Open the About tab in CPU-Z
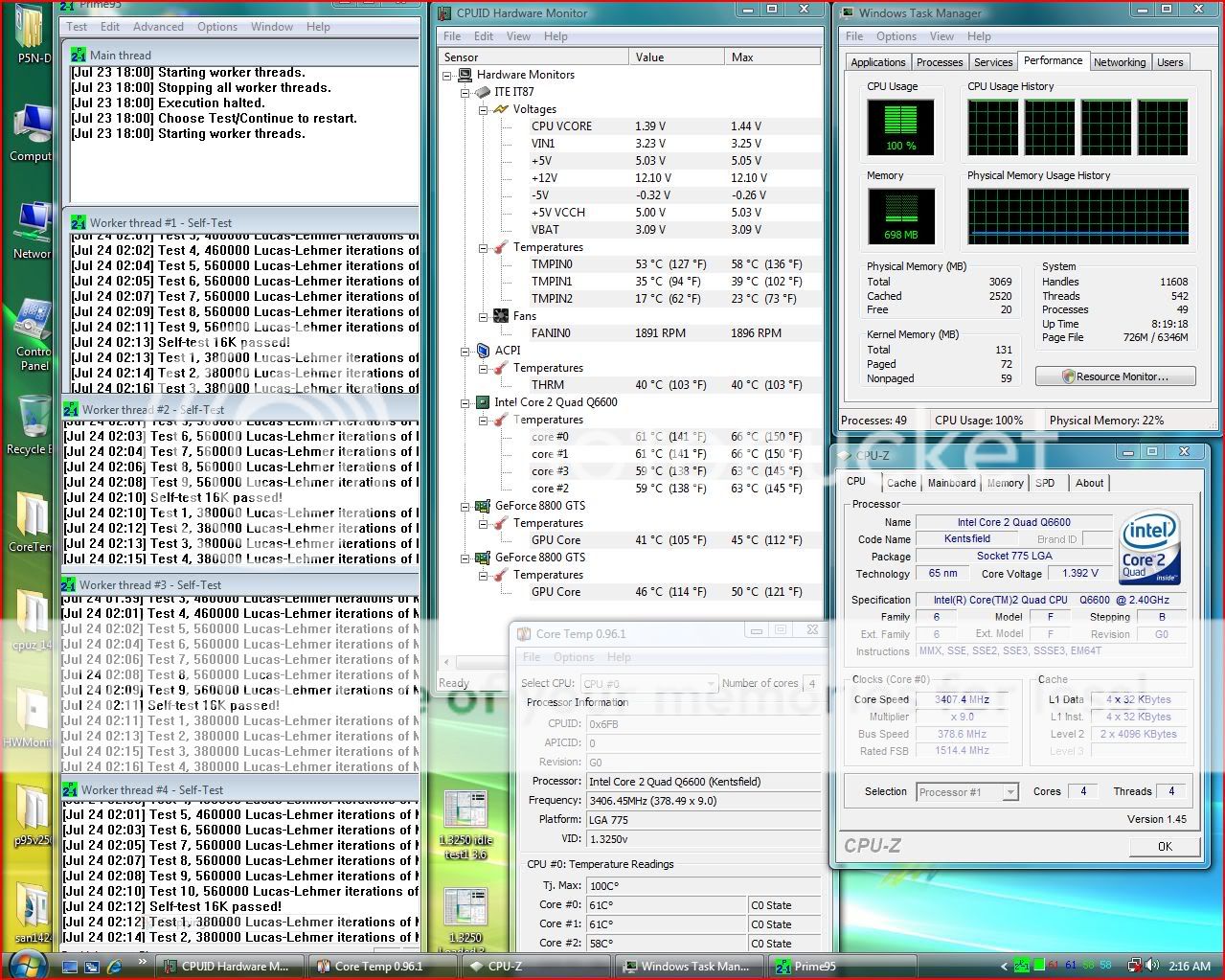This screenshot has width=1225, height=980. click(x=1089, y=483)
